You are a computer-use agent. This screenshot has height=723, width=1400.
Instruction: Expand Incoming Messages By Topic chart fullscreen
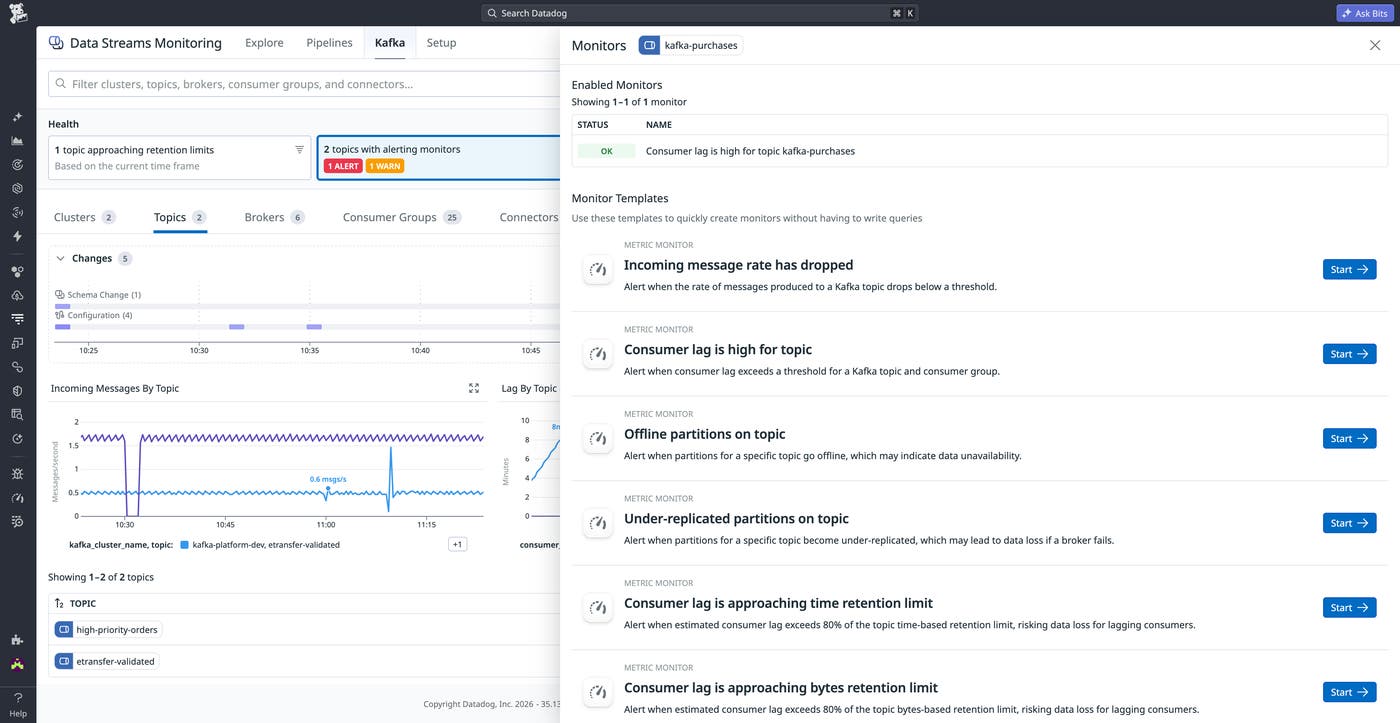coord(474,388)
